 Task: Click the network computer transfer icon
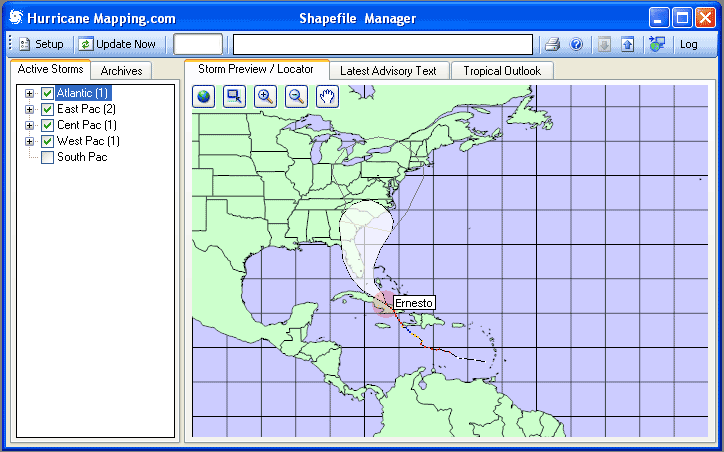pyautogui.click(x=657, y=44)
